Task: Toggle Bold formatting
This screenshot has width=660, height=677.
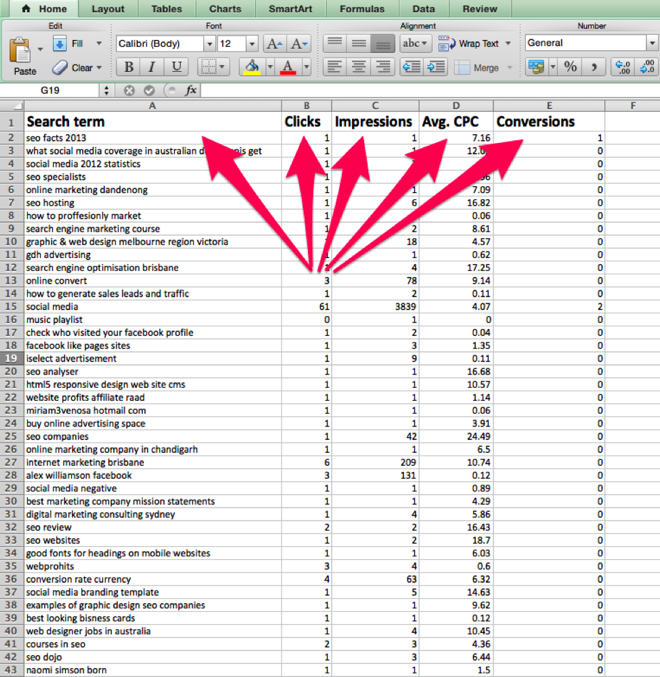Action: click(129, 67)
